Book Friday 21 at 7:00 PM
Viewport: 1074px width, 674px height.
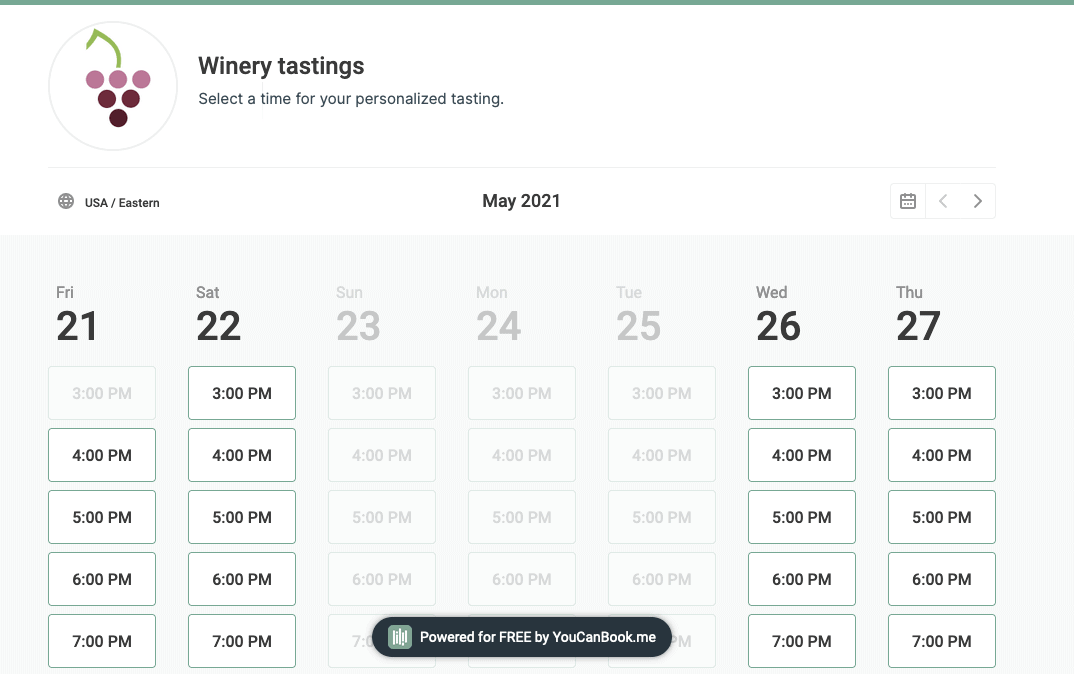[x=102, y=641]
